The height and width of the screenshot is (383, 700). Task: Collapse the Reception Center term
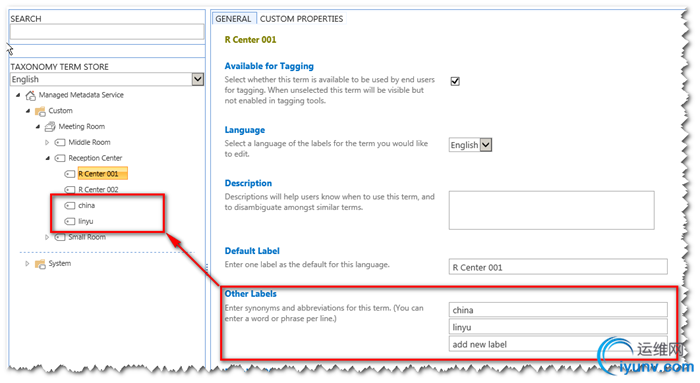pyautogui.click(x=47, y=158)
